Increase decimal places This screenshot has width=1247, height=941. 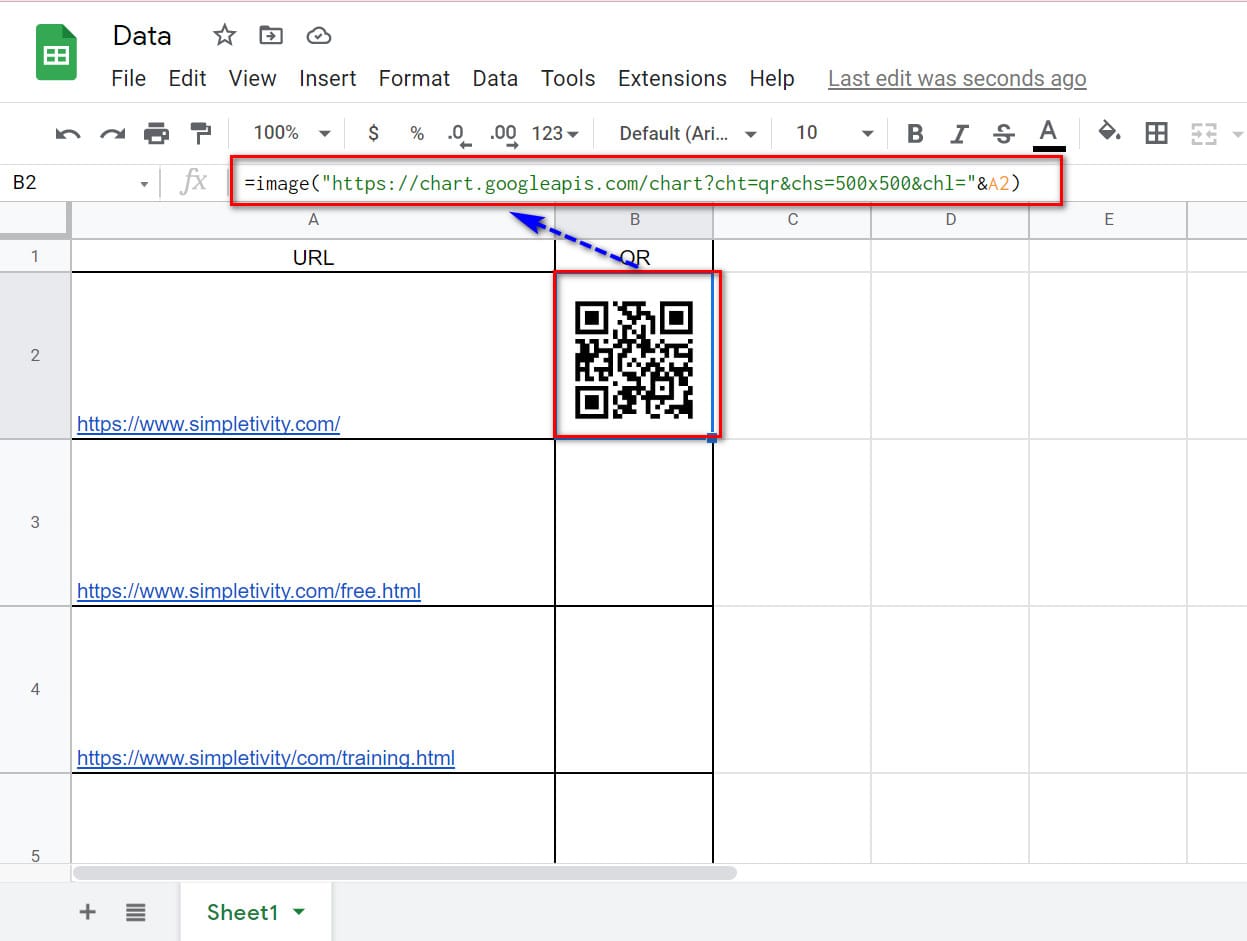[504, 134]
